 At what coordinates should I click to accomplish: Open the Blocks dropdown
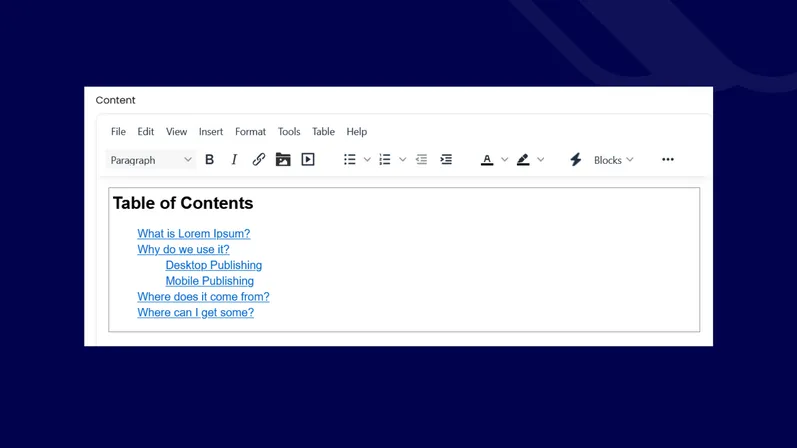tap(613, 160)
